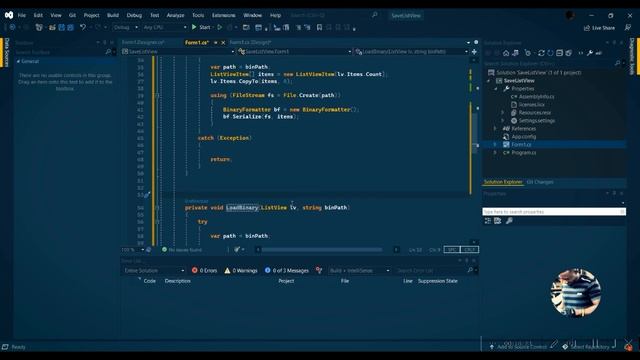Open the File menu
Viewport: 640px width, 360px height.
point(22,15)
